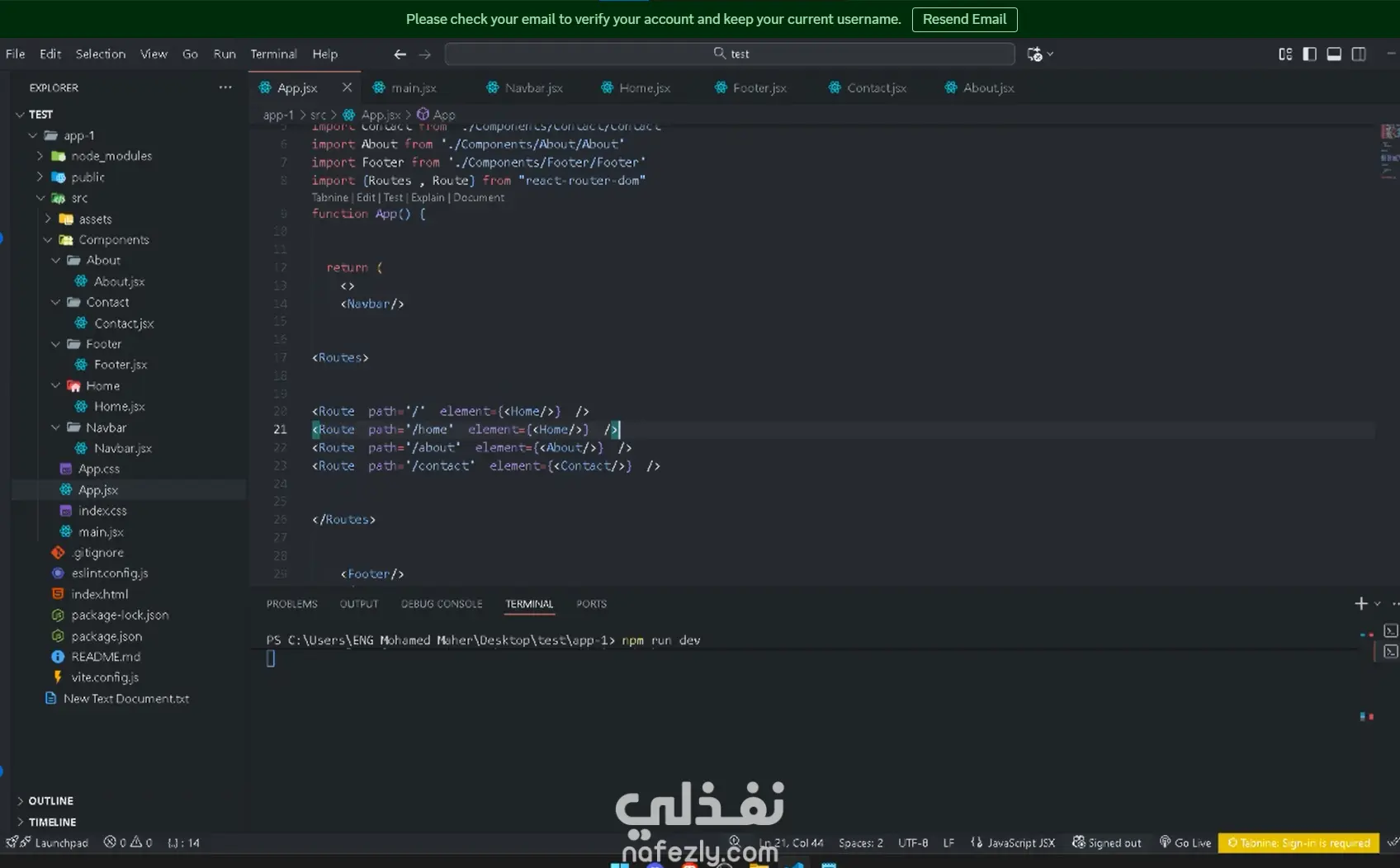Open the File menu
Screen dimensions: 1400x868
pos(16,54)
